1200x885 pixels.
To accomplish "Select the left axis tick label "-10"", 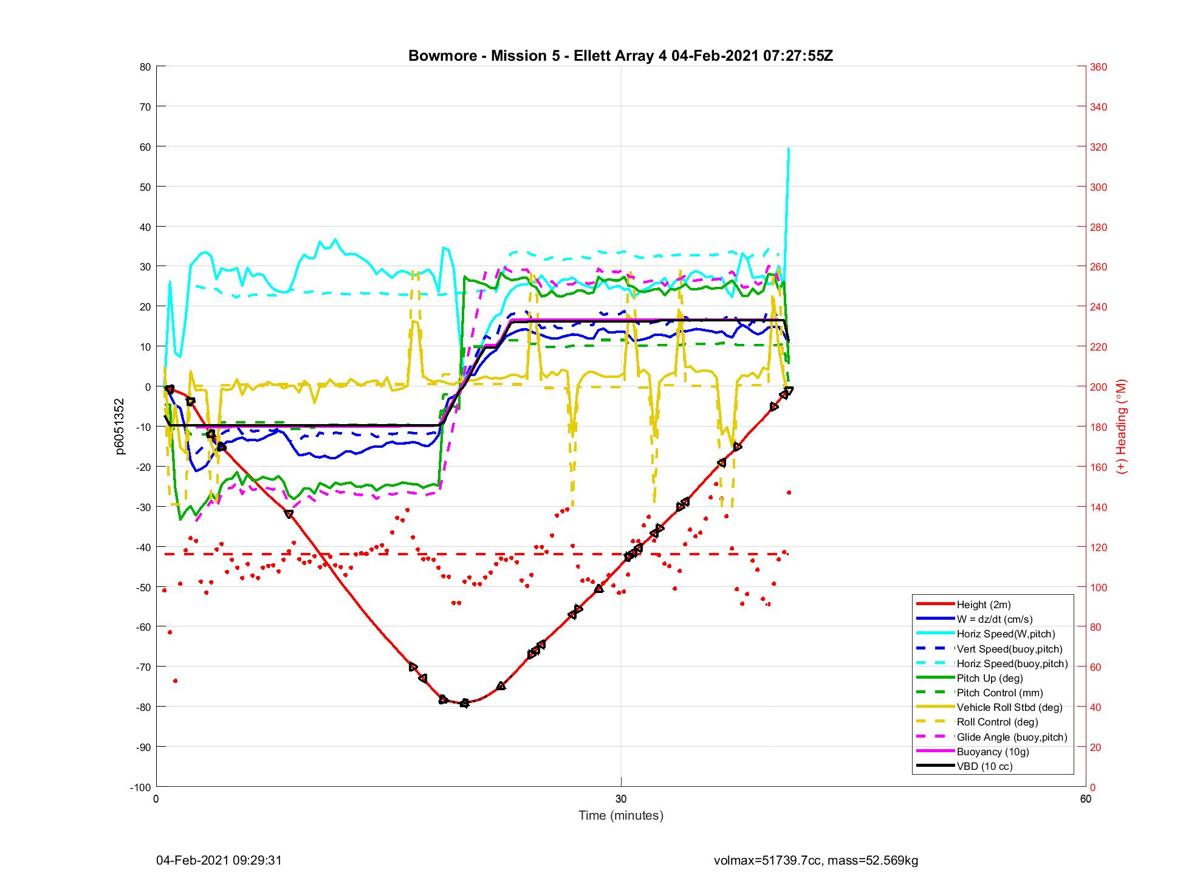I will tap(143, 427).
